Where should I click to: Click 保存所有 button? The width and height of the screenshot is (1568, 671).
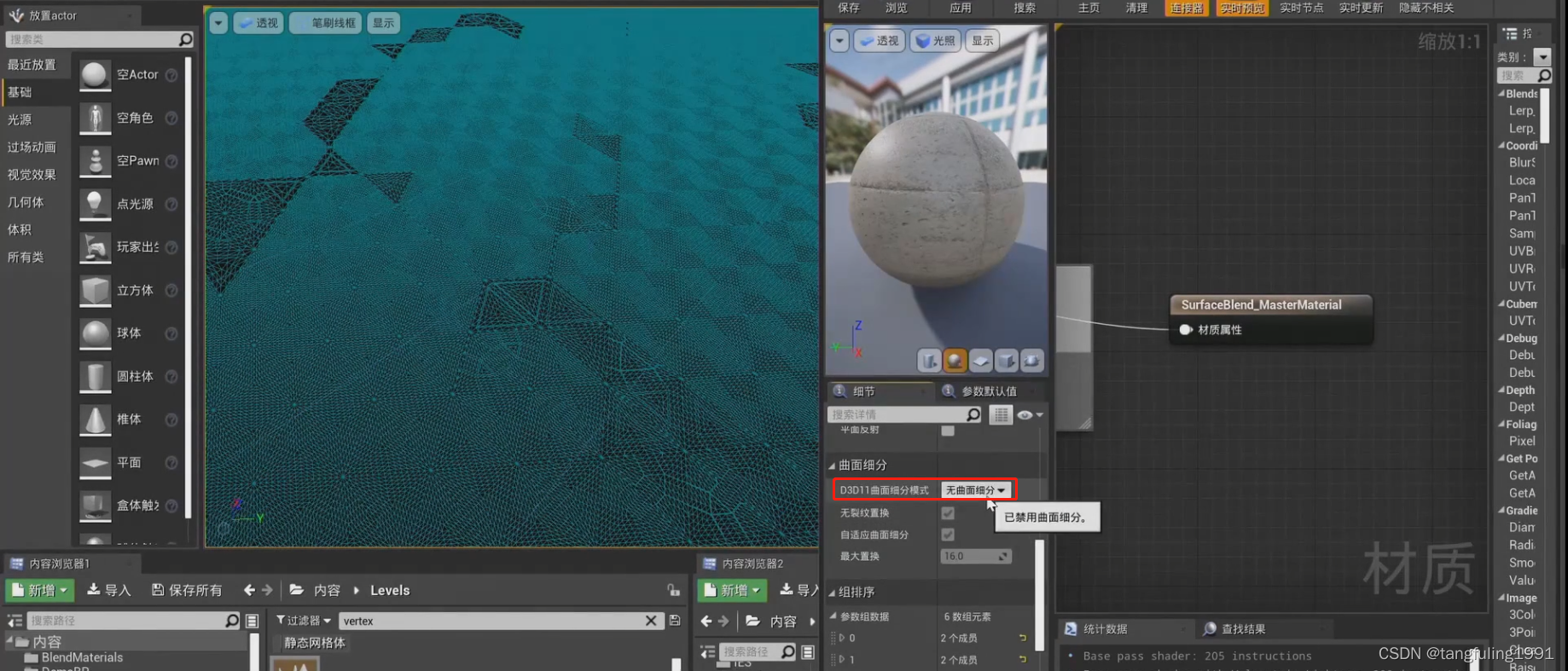coord(187,590)
